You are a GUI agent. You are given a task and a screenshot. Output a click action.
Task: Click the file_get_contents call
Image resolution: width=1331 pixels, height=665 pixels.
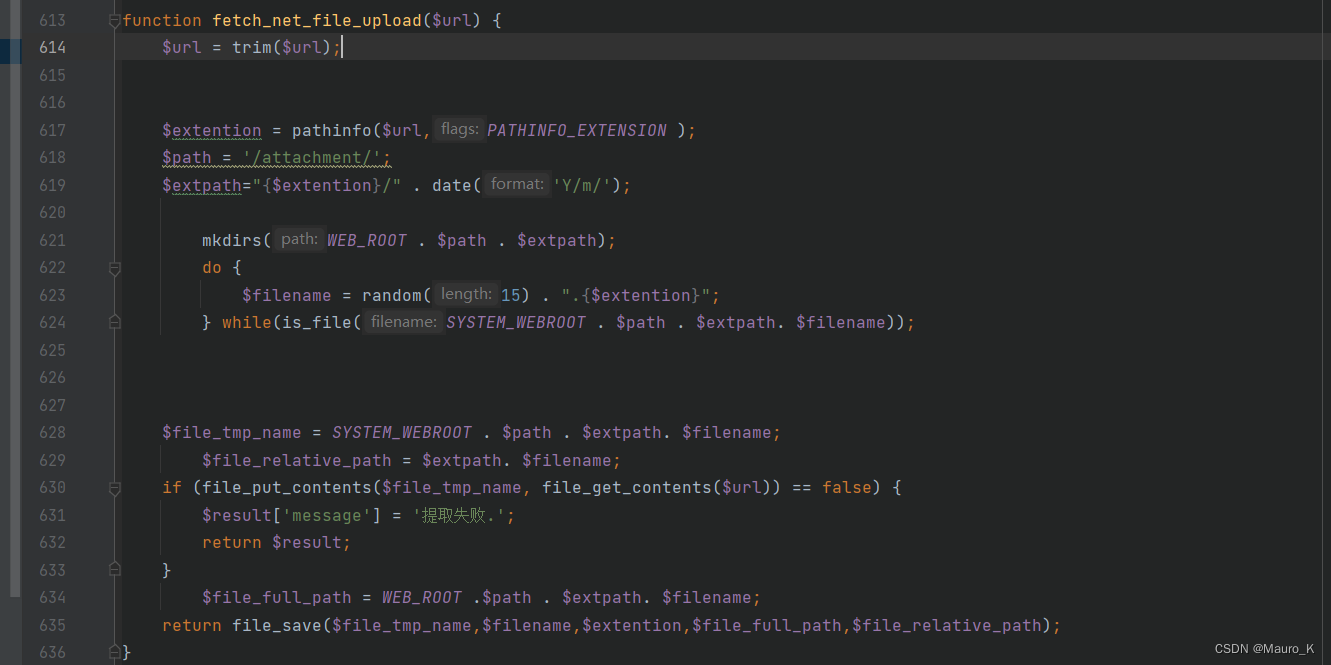[x=627, y=487]
